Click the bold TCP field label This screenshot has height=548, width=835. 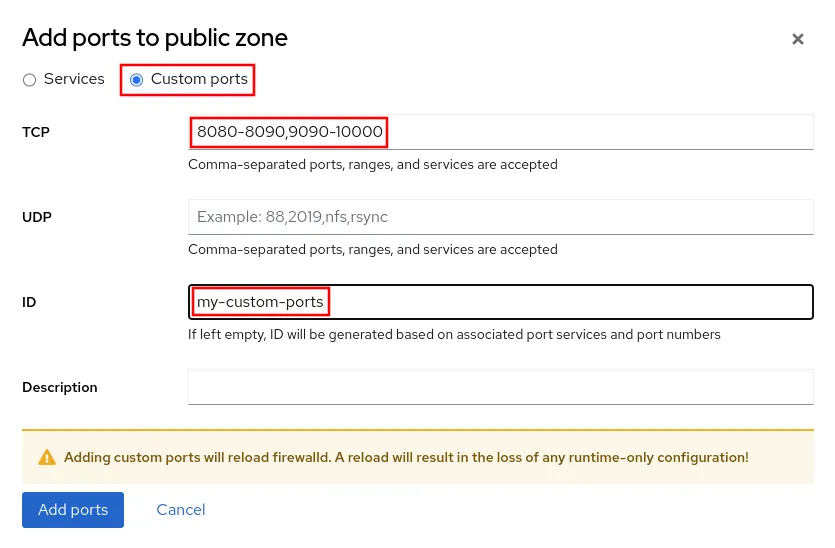(36, 132)
